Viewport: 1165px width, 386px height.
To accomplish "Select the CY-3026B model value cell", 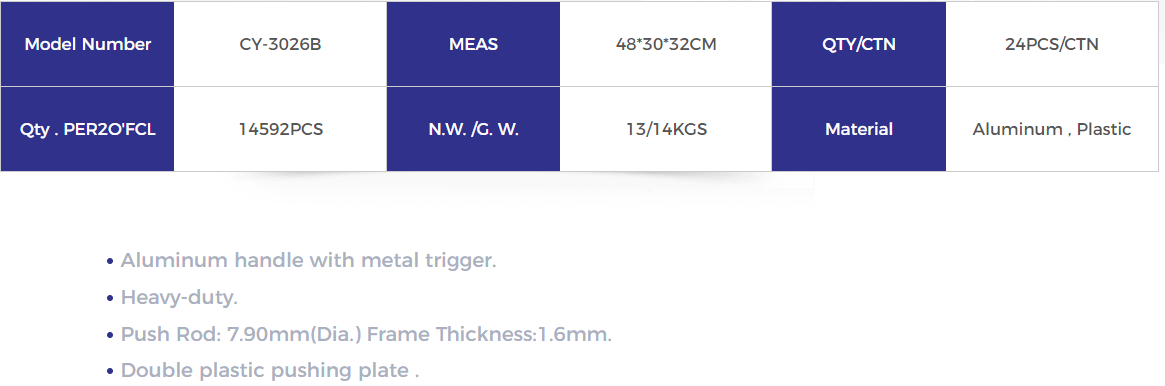I will (280, 44).
